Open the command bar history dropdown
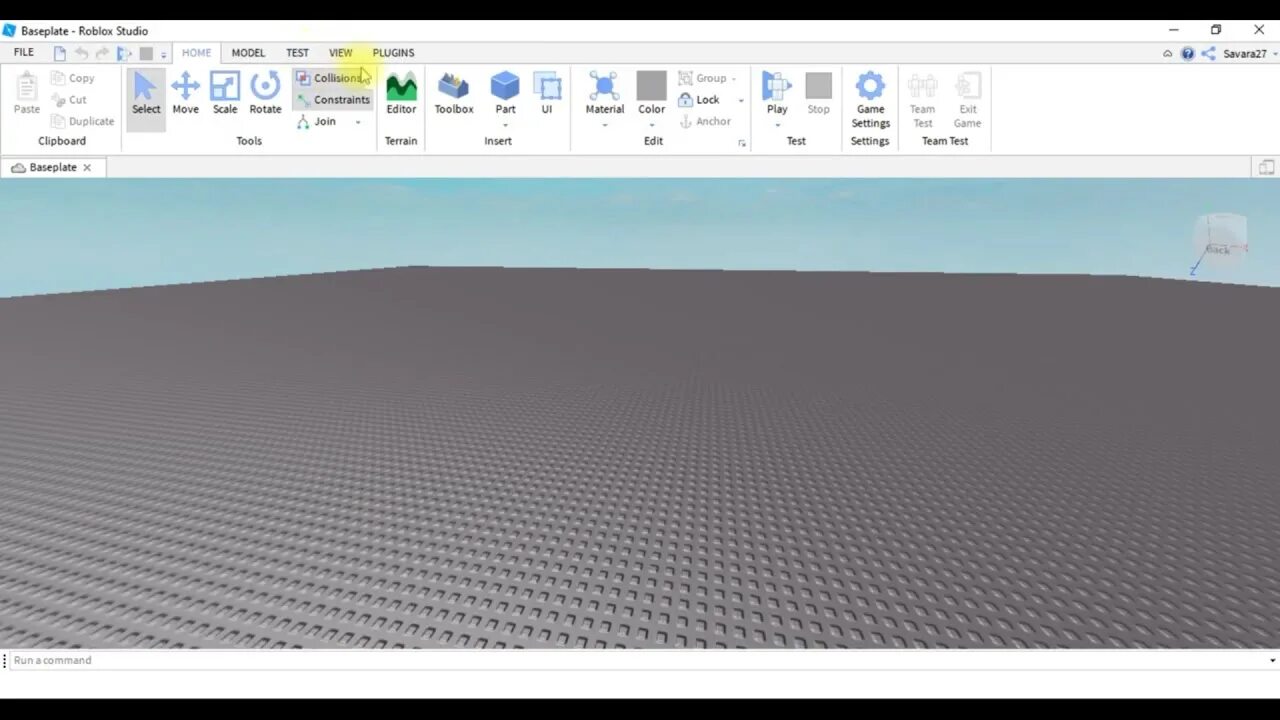 (x=1272, y=661)
